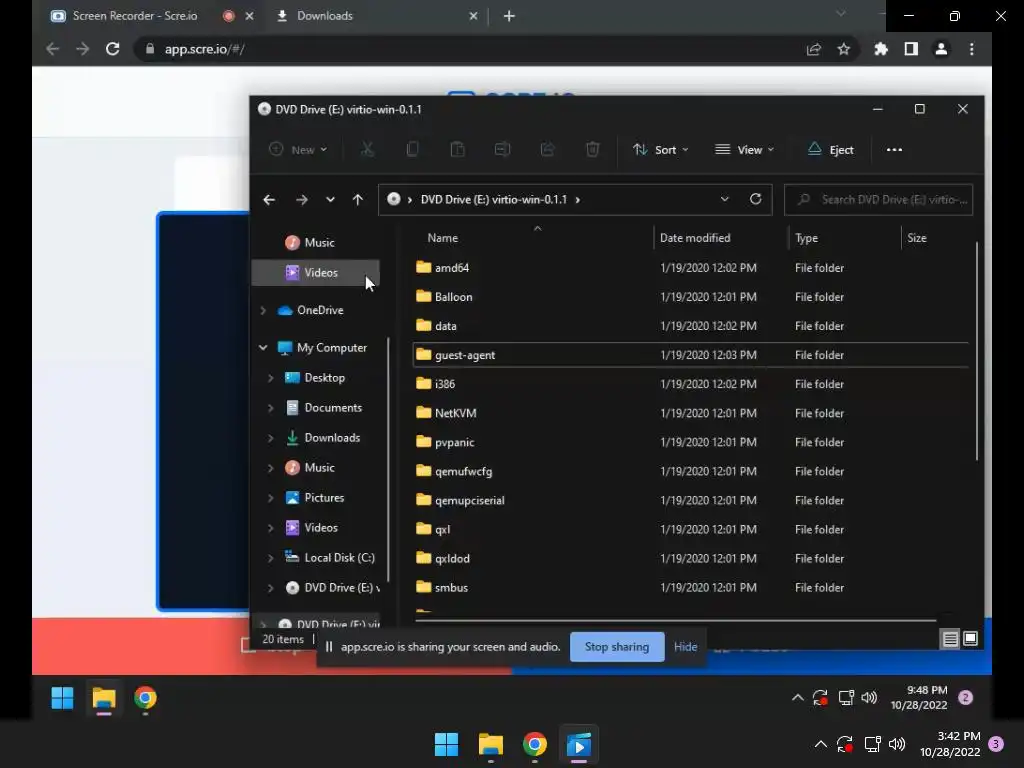The image size is (1024, 768).
Task: Click the Stop sharing button
Action: 616,647
